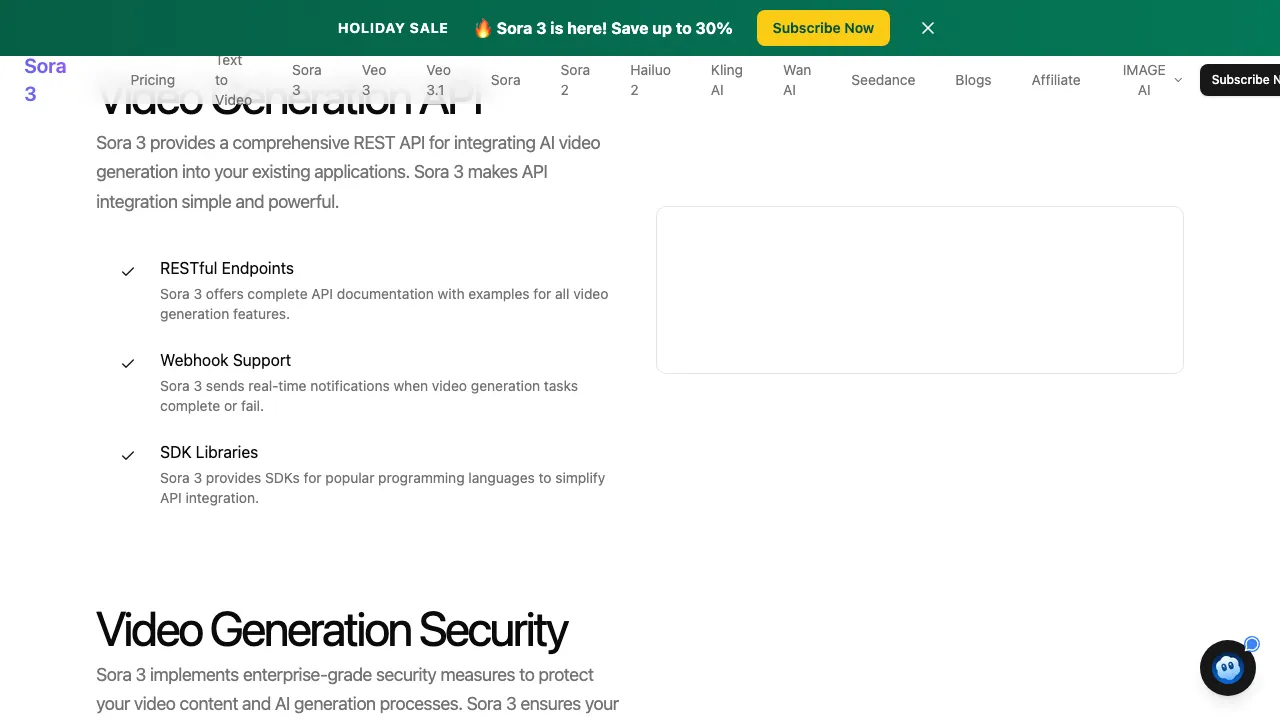The height and width of the screenshot is (720, 1280).
Task: Open the chatbot assistant widget icon
Action: (1227, 668)
